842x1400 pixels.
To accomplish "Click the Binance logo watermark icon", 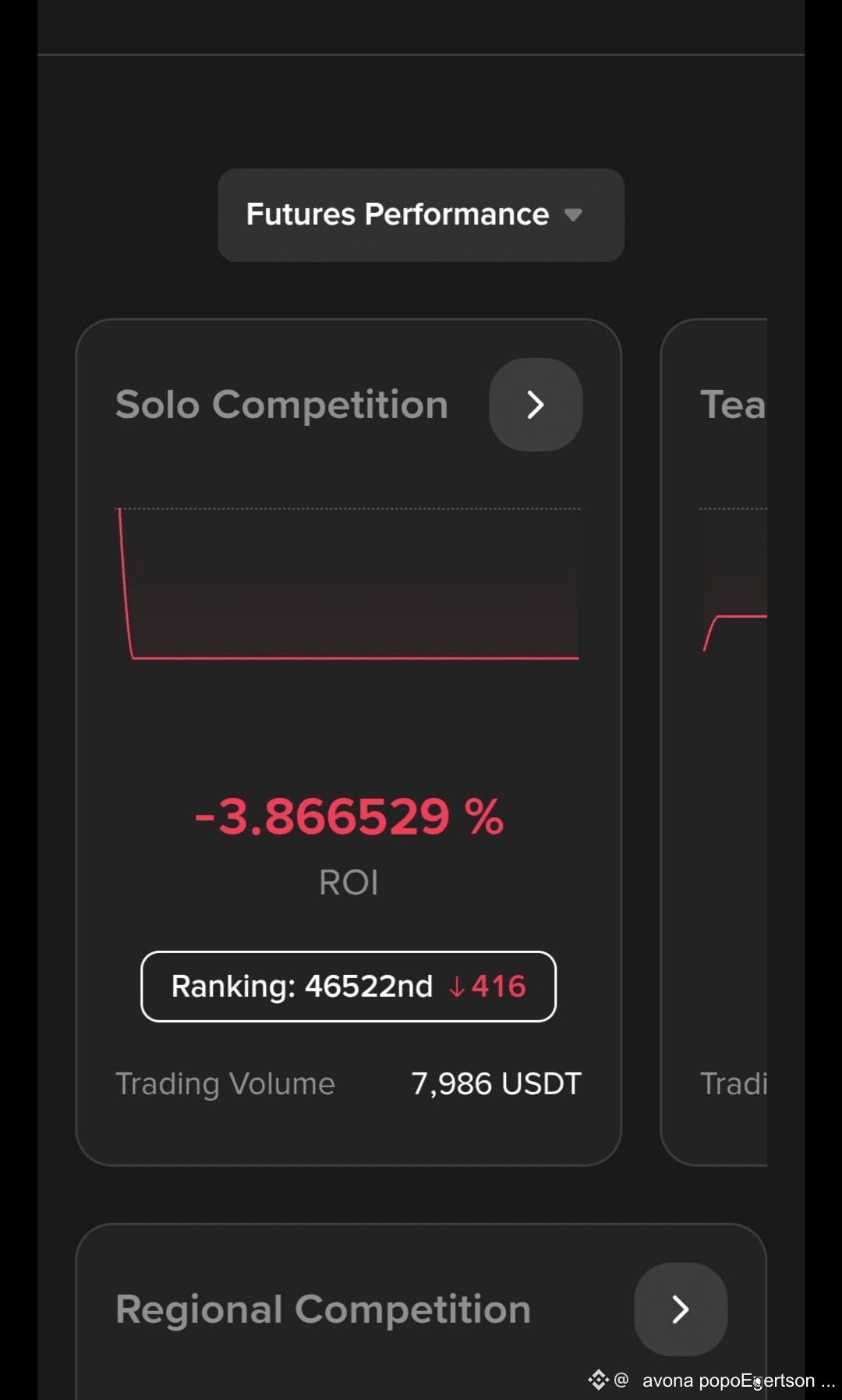I will [598, 1380].
